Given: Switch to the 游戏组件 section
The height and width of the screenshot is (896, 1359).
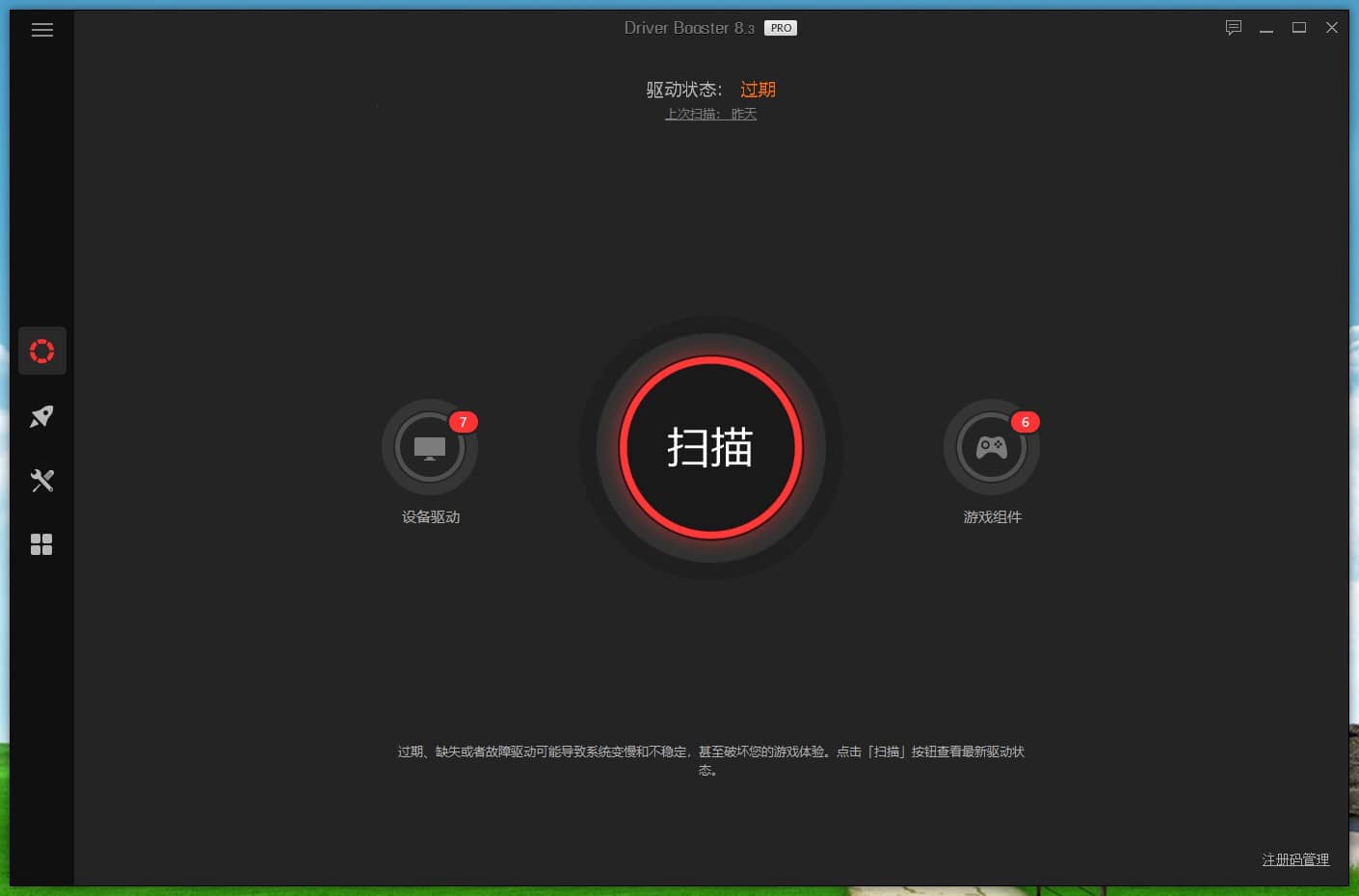Looking at the screenshot, I should tap(992, 517).
